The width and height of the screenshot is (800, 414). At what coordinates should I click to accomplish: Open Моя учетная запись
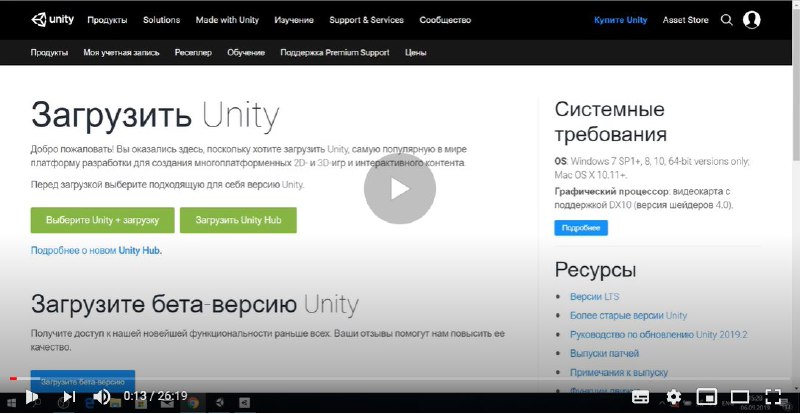click(121, 53)
